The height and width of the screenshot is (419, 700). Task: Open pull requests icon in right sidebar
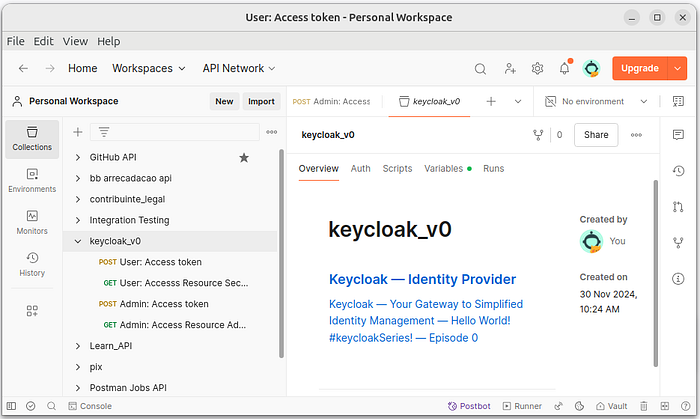pyautogui.click(x=678, y=207)
